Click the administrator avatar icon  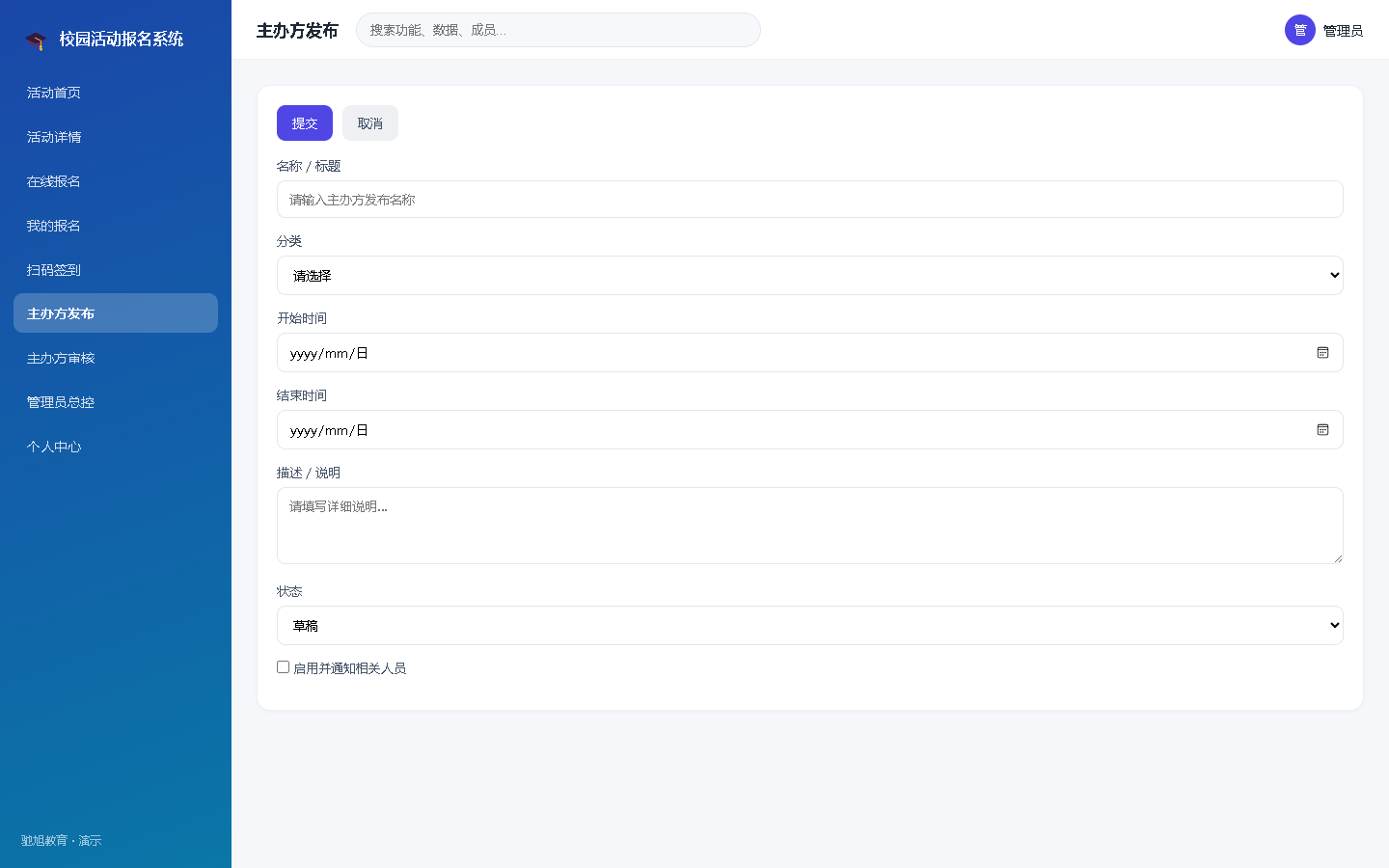click(x=1300, y=30)
